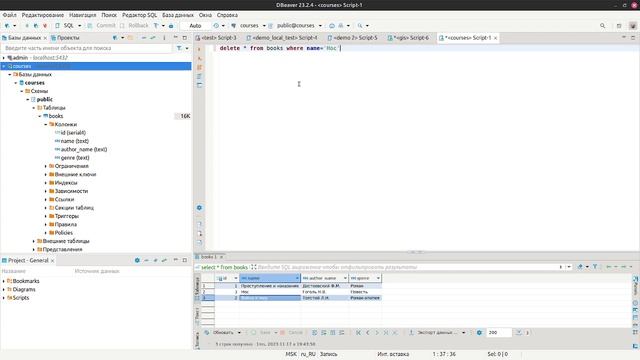Open the Обновить dropdown arrow
Viewport: 640px width, 360px height.
click(239, 333)
